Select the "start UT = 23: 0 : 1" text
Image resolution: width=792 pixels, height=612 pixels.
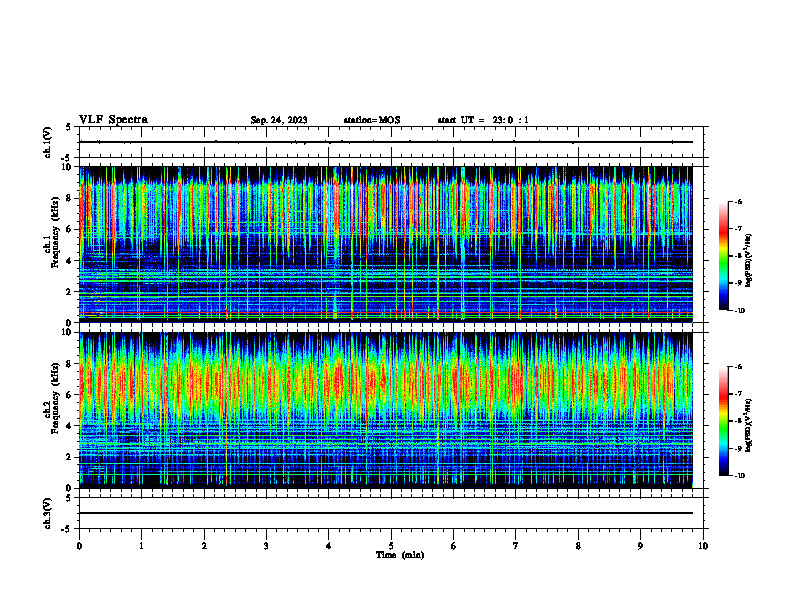(x=483, y=120)
